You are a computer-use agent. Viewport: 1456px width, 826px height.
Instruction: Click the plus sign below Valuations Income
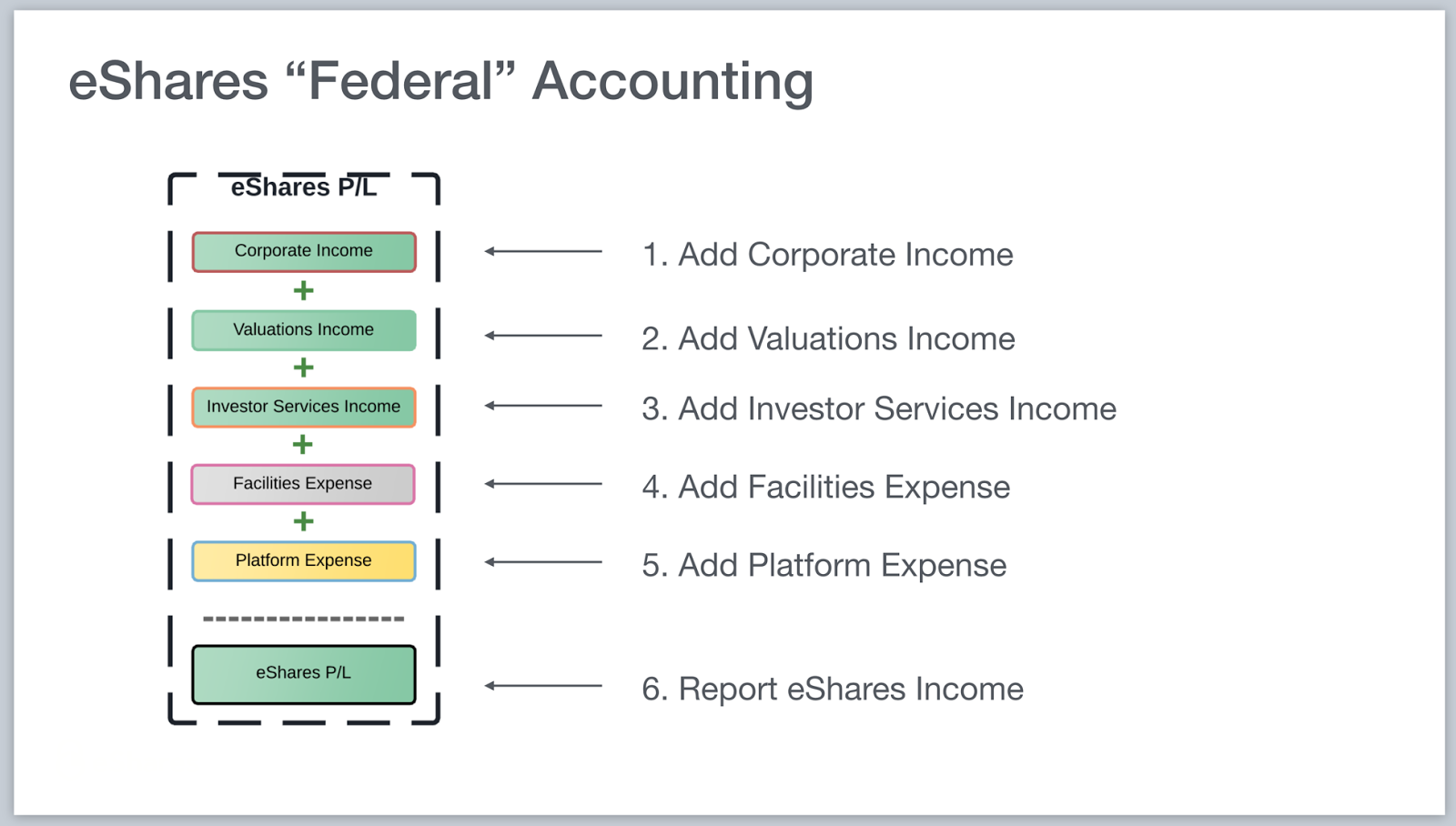pyautogui.click(x=303, y=368)
